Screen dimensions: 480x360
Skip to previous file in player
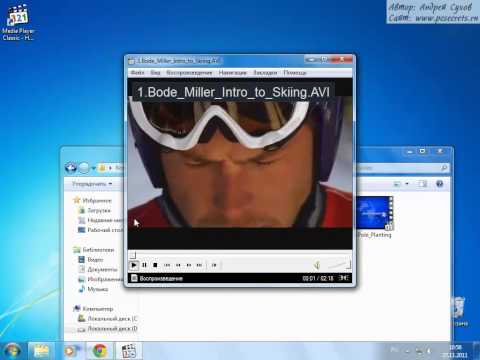(x=167, y=265)
